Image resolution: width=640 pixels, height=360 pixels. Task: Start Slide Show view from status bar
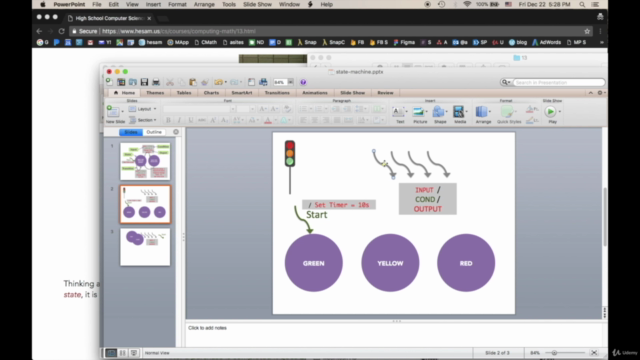tap(134, 353)
